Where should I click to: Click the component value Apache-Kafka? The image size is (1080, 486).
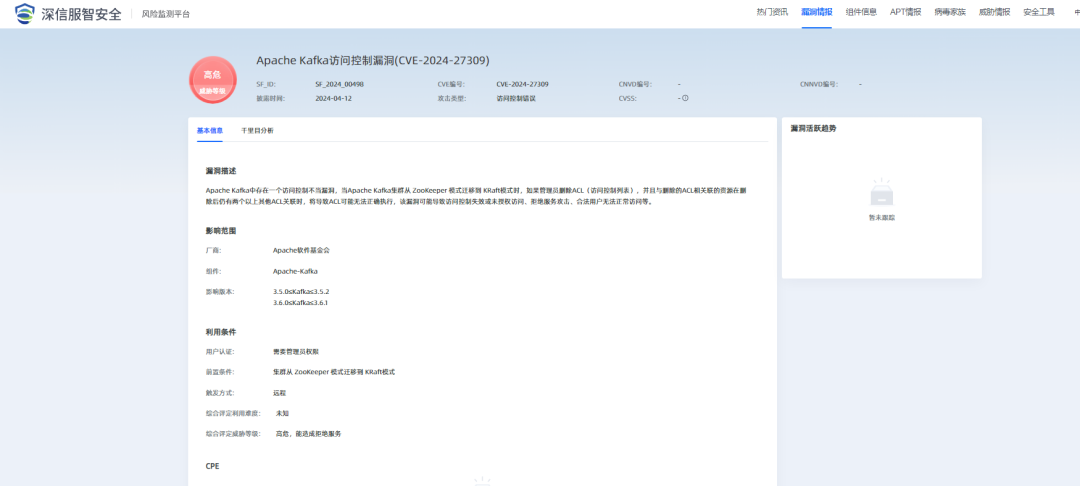click(295, 271)
